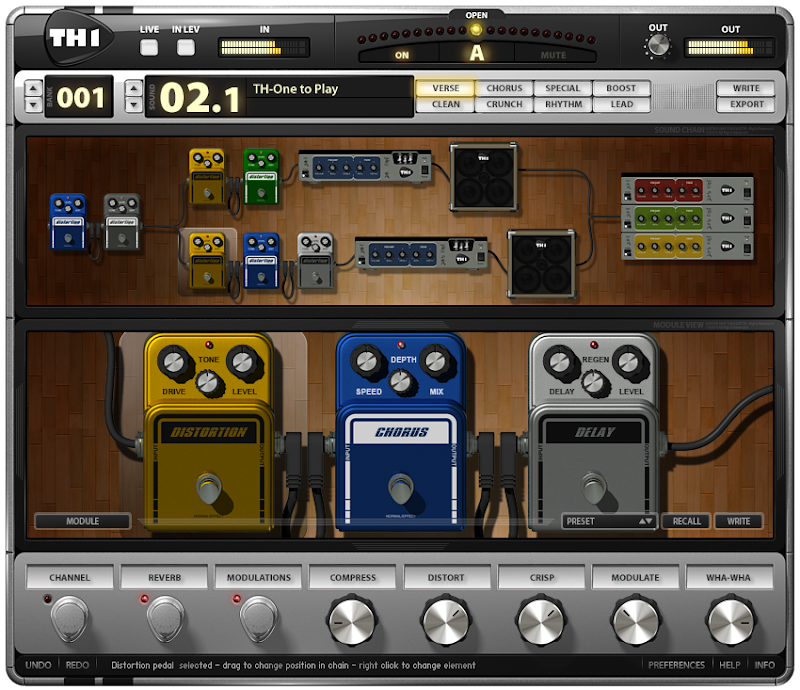Screen dimensions: 800x690
Task: Select the red rack effect unit
Action: pos(687,190)
